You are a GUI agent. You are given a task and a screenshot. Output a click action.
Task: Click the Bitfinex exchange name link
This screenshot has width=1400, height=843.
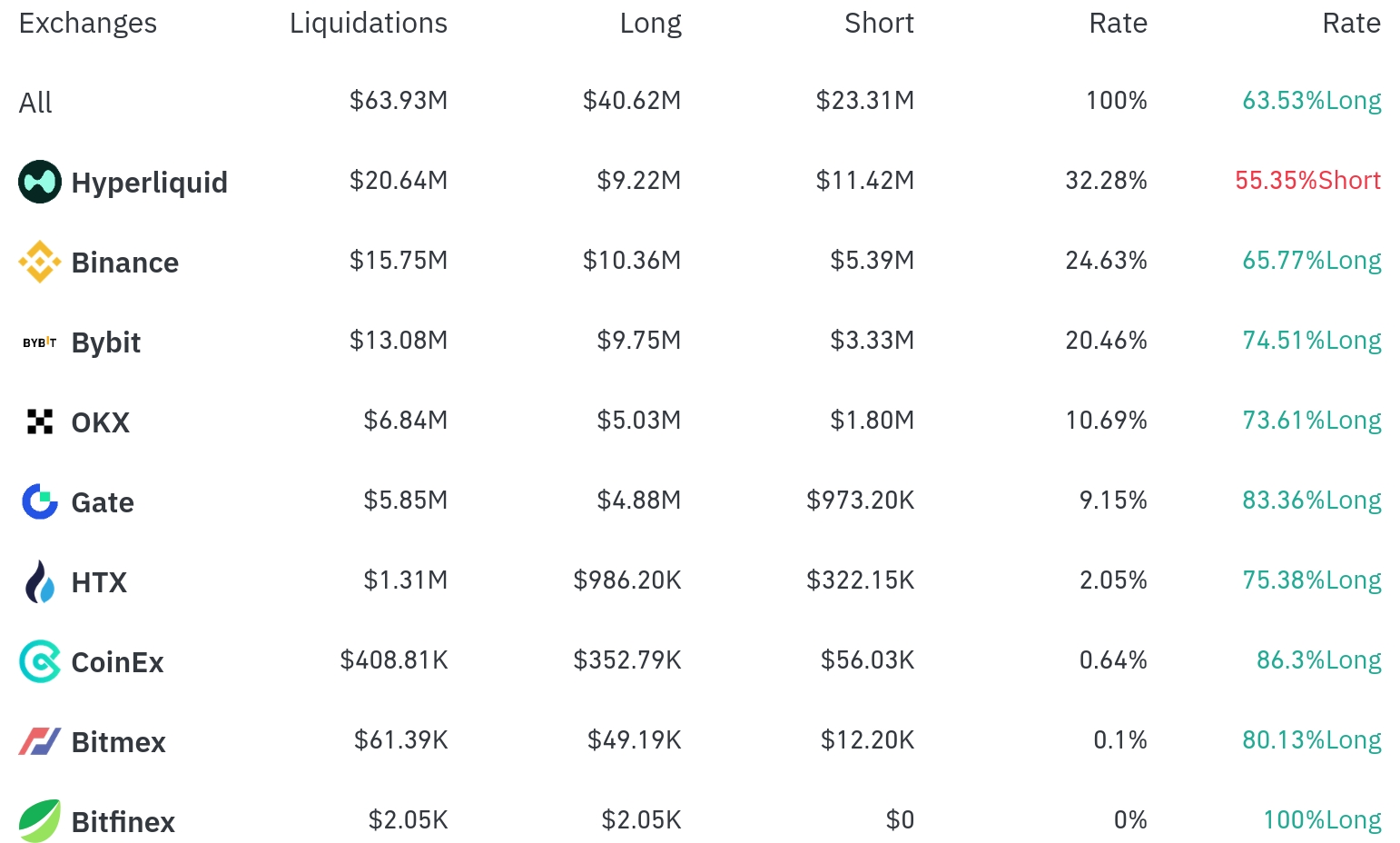click(x=123, y=822)
